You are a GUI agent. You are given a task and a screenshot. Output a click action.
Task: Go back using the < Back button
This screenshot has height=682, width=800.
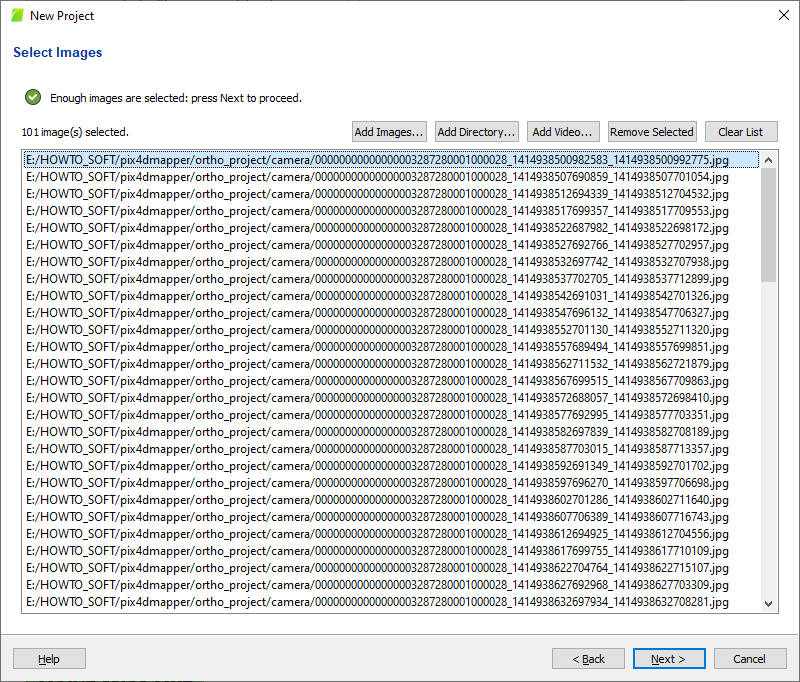588,659
